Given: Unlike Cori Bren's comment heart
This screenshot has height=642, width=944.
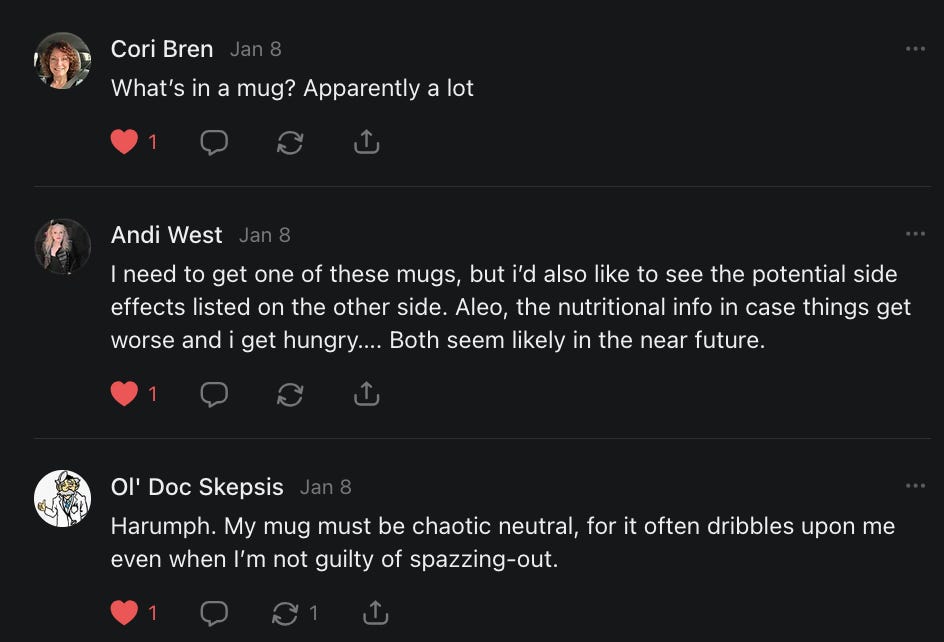Looking at the screenshot, I should click(124, 142).
